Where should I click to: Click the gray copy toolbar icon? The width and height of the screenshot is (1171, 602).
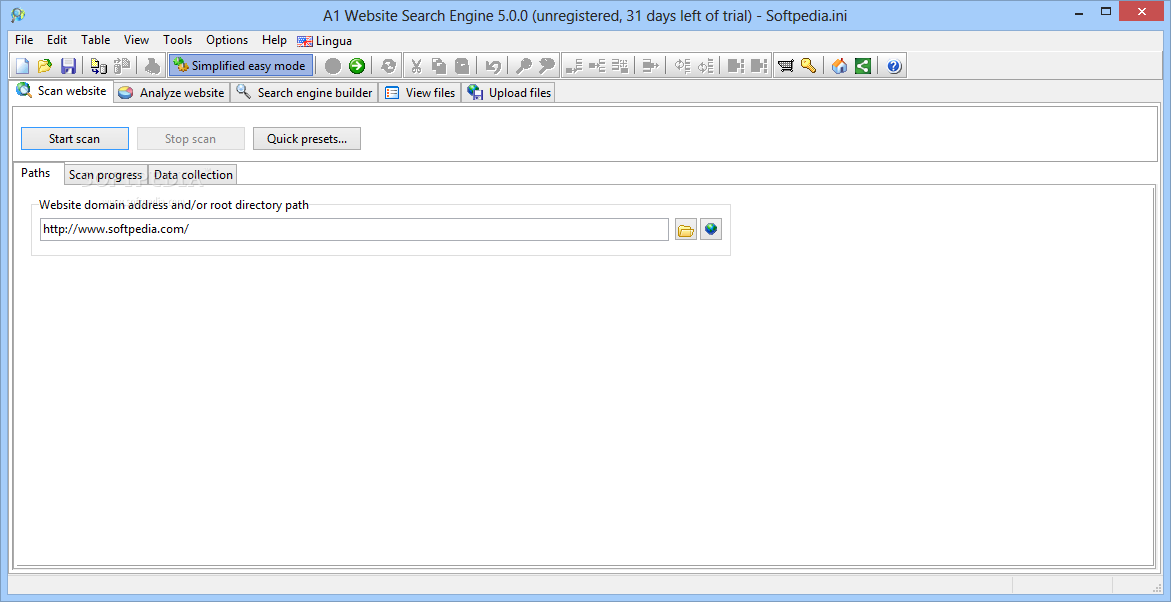pos(440,66)
